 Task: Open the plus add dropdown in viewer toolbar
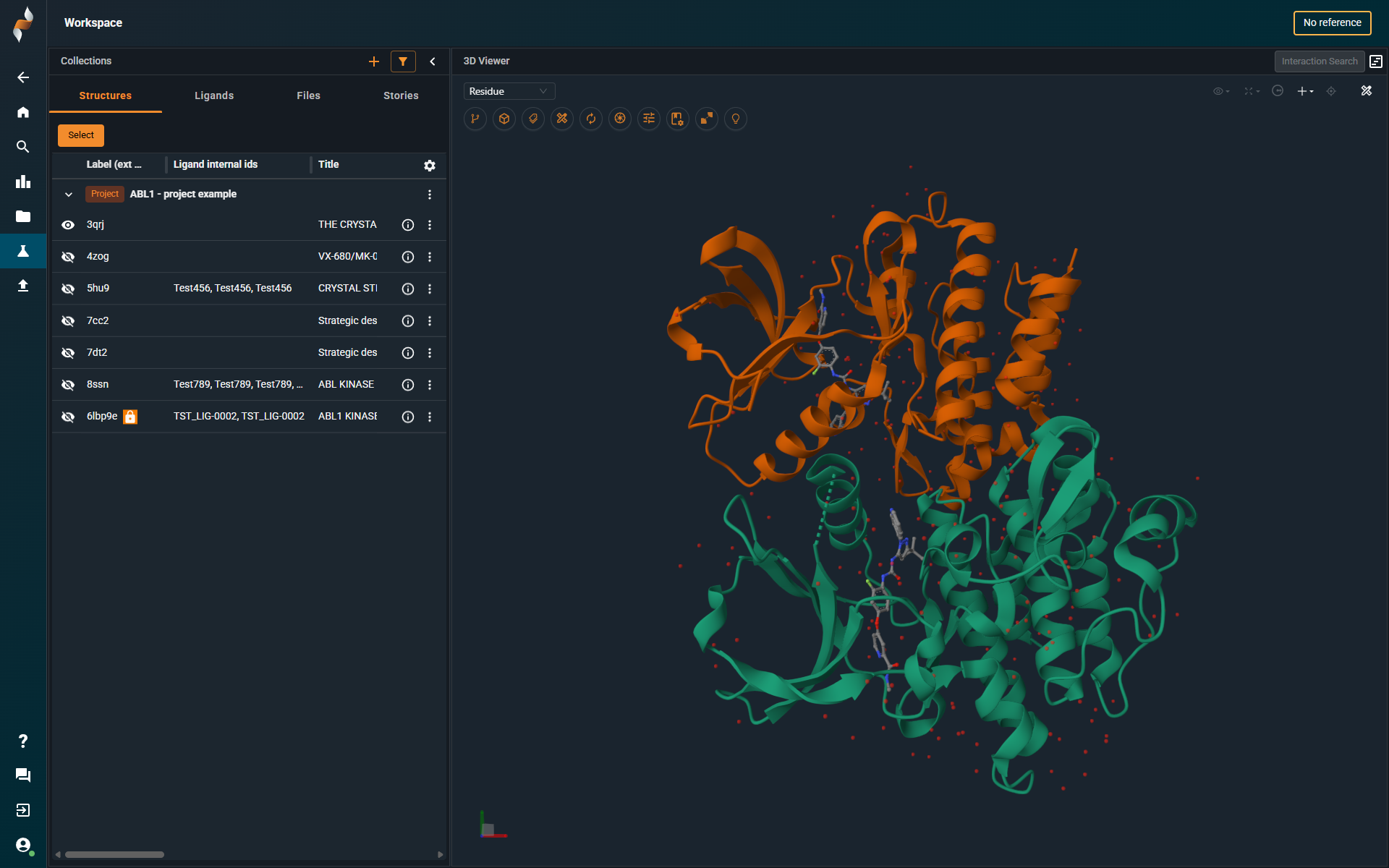(1305, 91)
